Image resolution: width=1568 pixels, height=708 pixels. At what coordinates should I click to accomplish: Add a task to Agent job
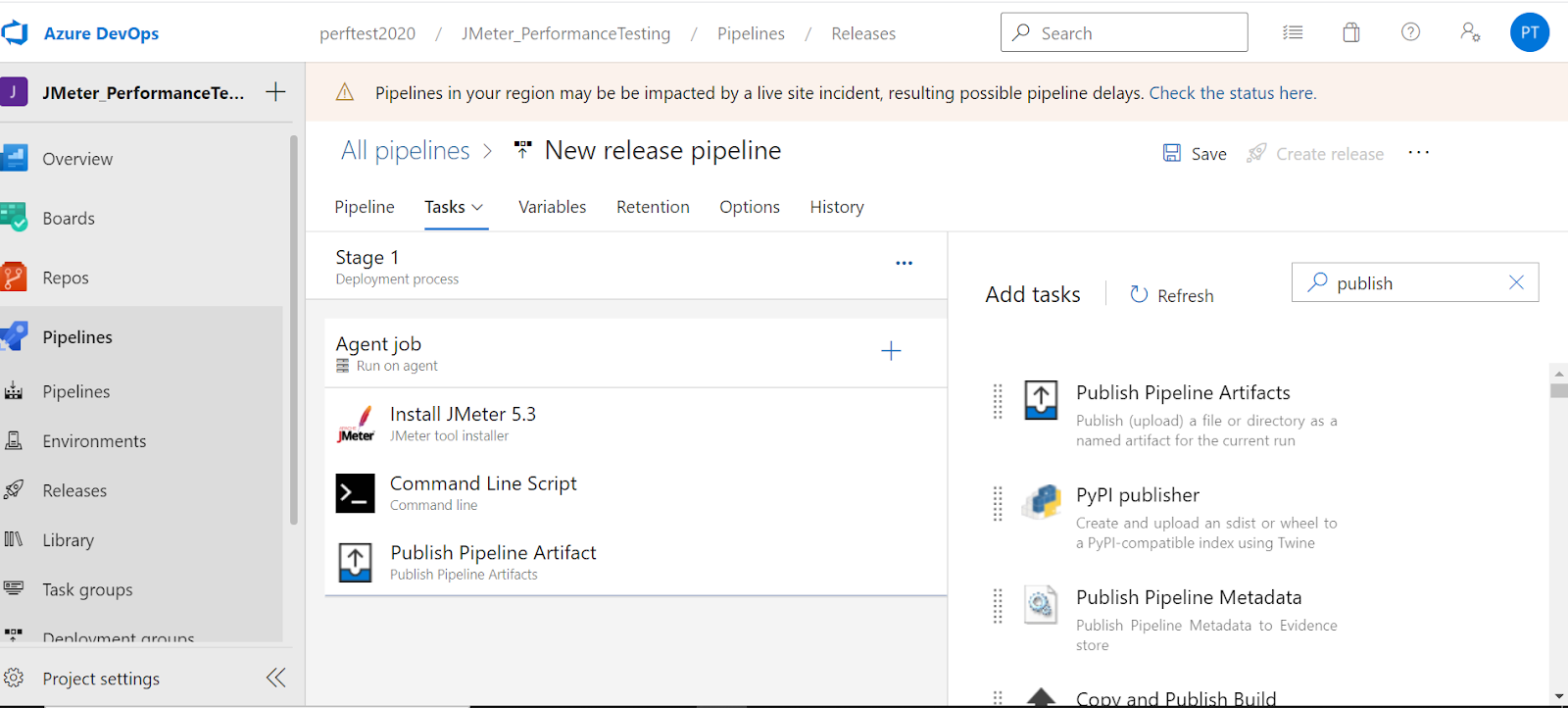(891, 351)
